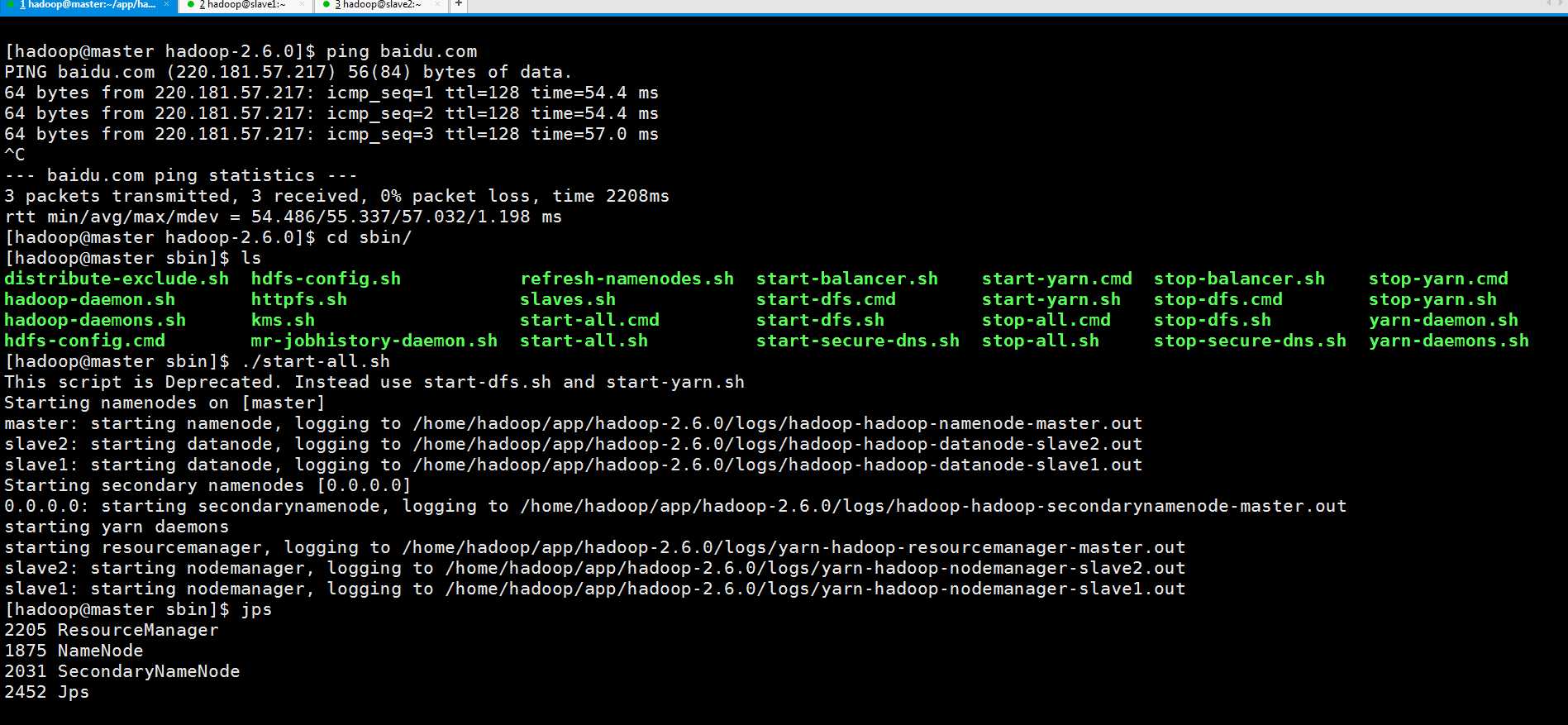
Task: Click 'This script is Deprecated' message line
Action: point(374,382)
